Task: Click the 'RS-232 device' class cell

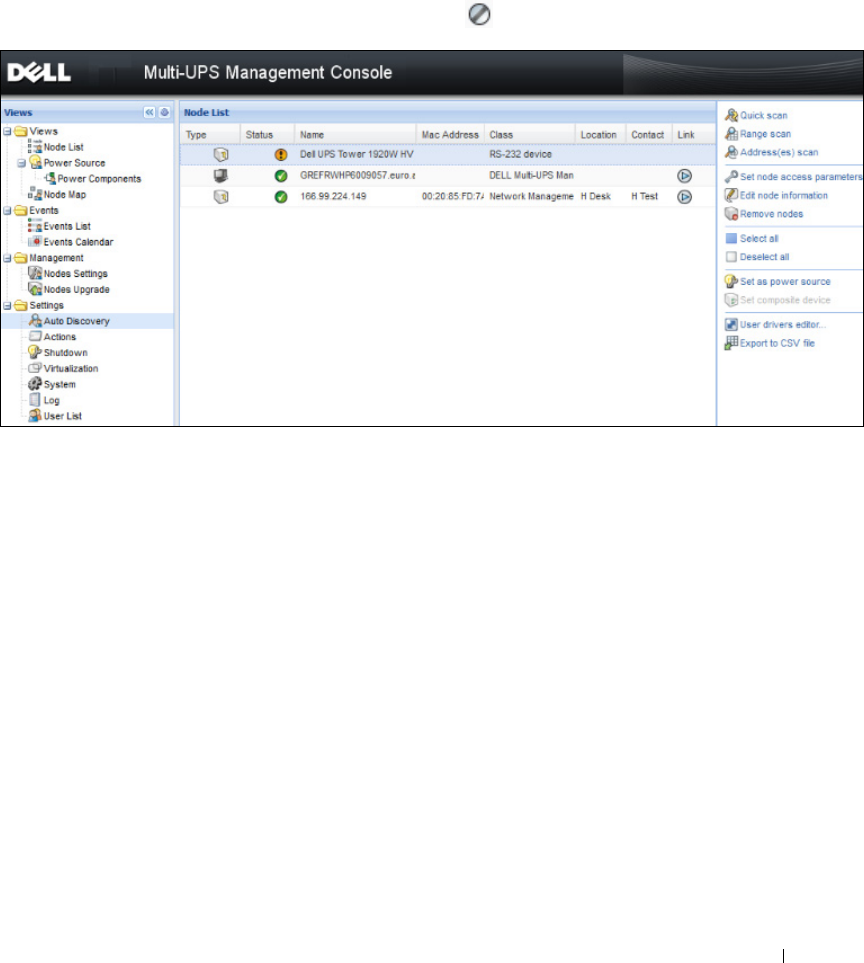Action: pyautogui.click(x=520, y=154)
